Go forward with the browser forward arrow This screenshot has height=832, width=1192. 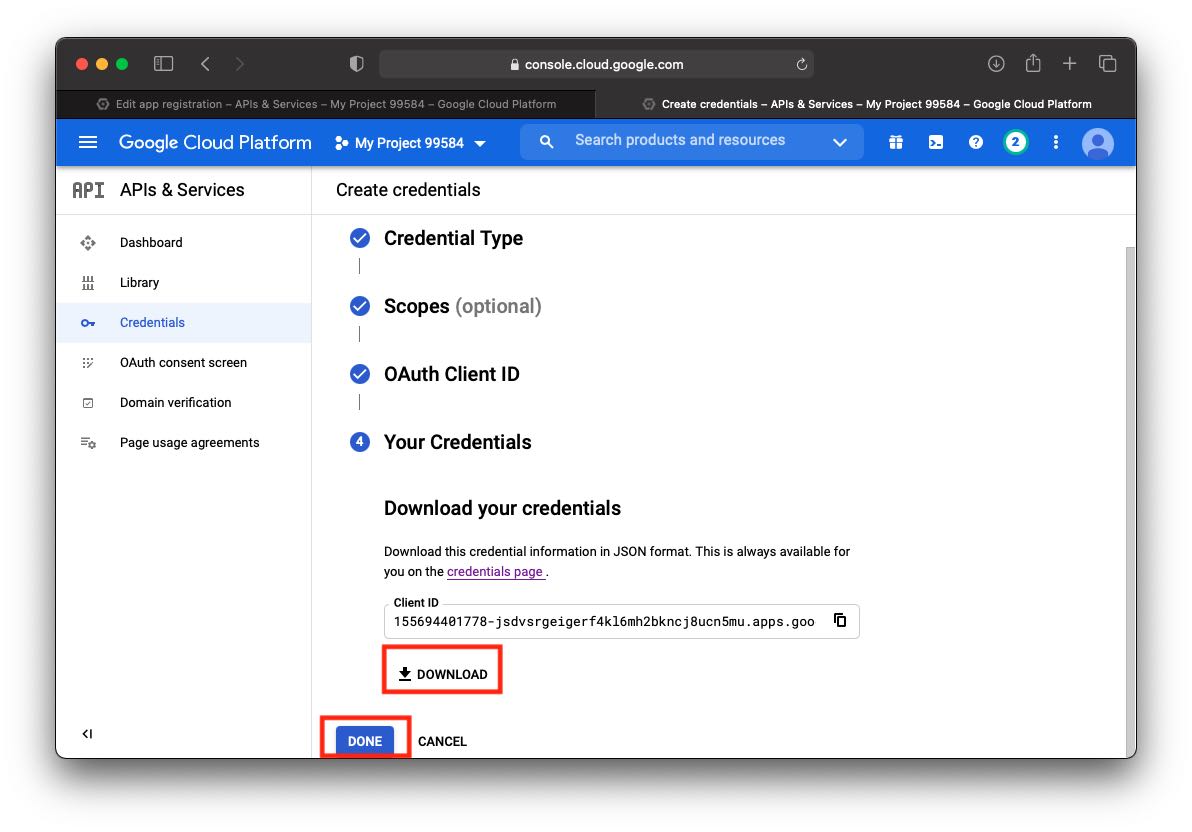tap(239, 64)
